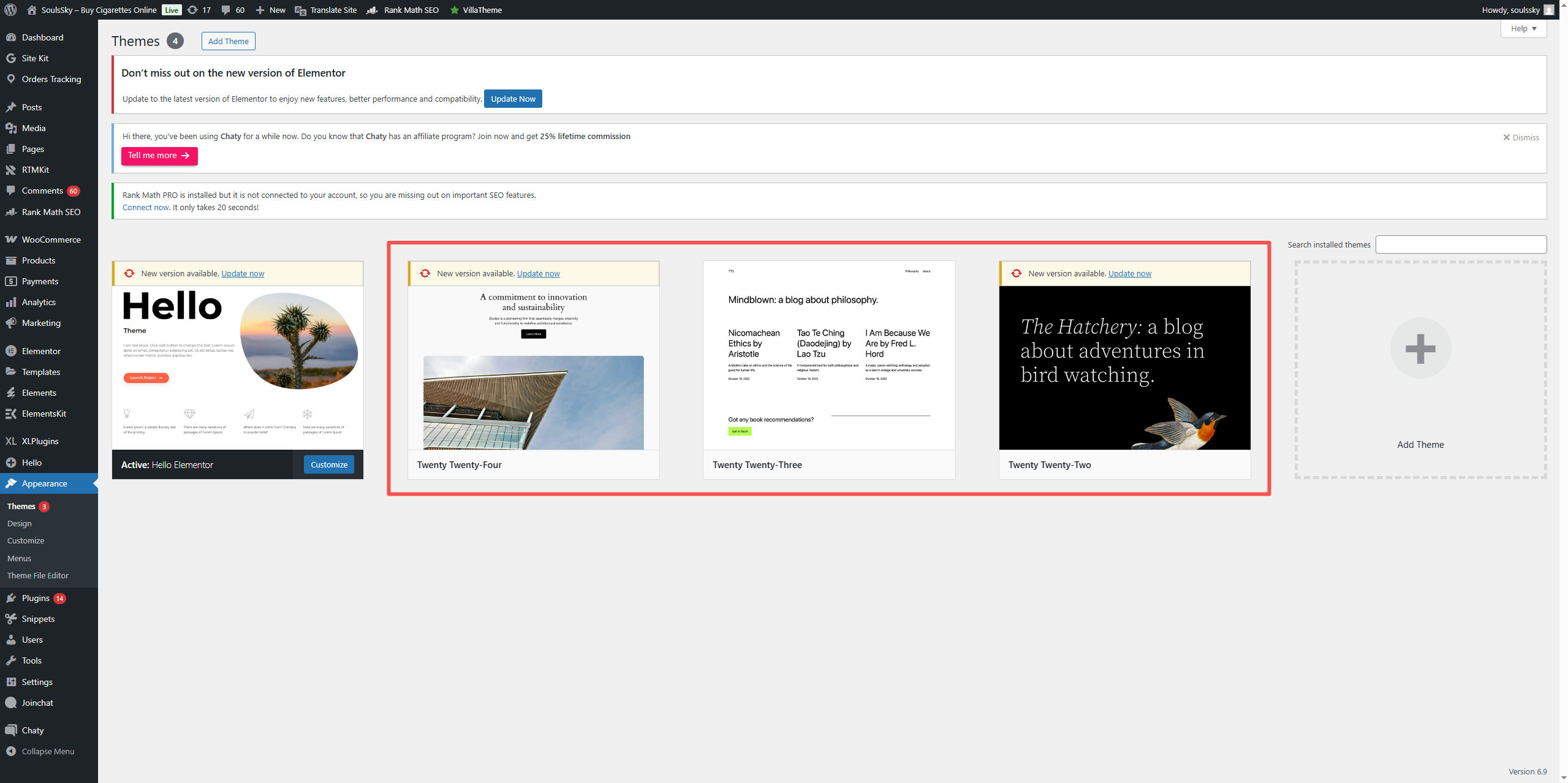Click Update Now for Elementor
This screenshot has height=783, width=1568.
tap(513, 98)
